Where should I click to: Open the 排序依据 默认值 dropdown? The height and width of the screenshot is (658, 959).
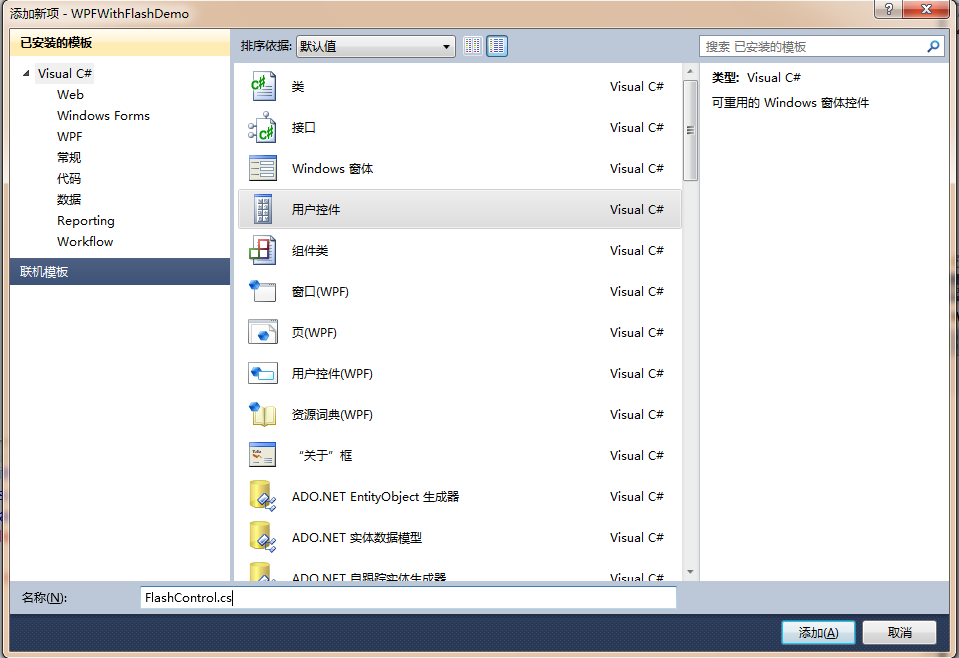pyautogui.click(x=376, y=46)
